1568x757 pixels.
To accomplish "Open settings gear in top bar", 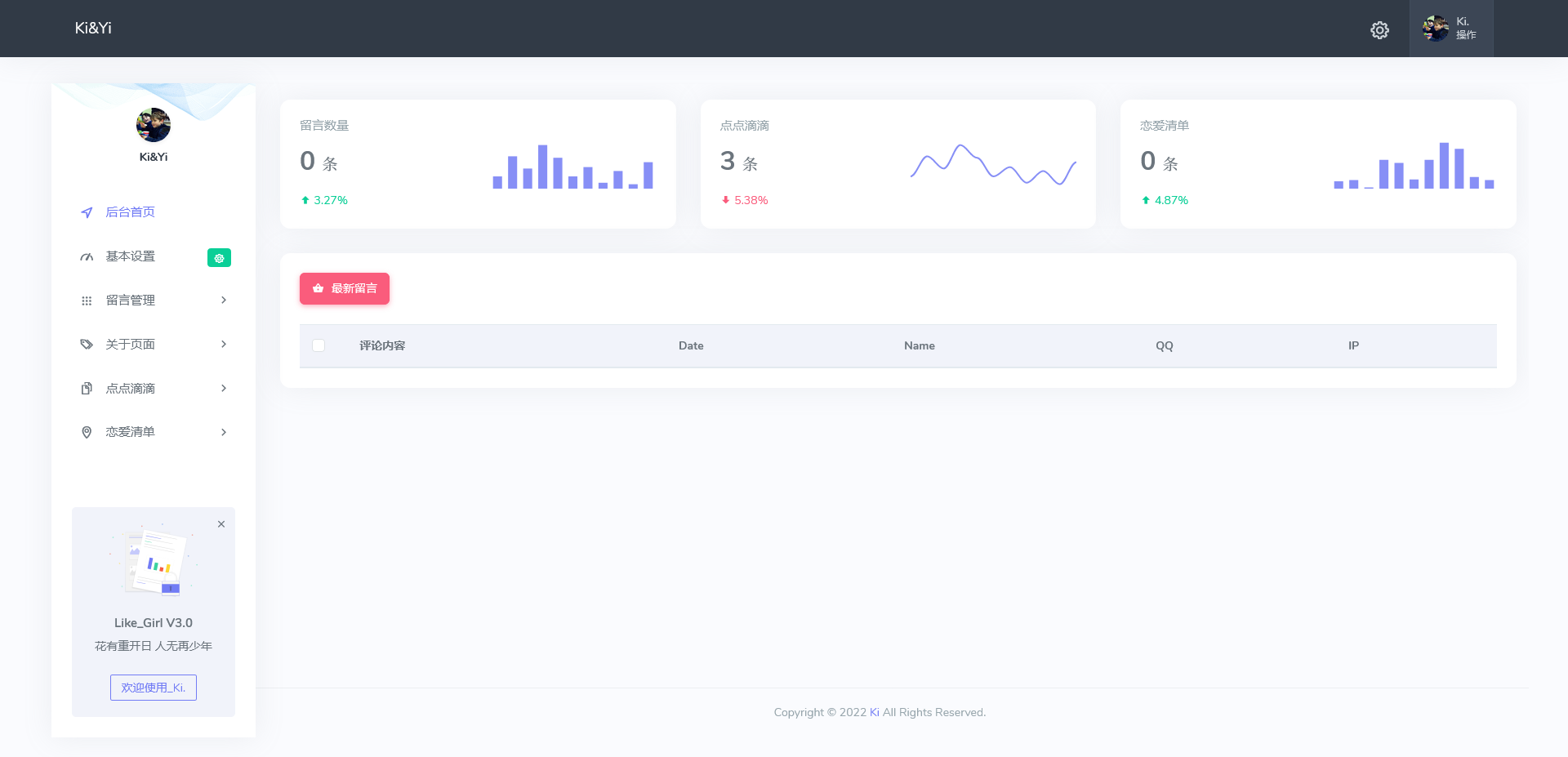I will (x=1379, y=30).
